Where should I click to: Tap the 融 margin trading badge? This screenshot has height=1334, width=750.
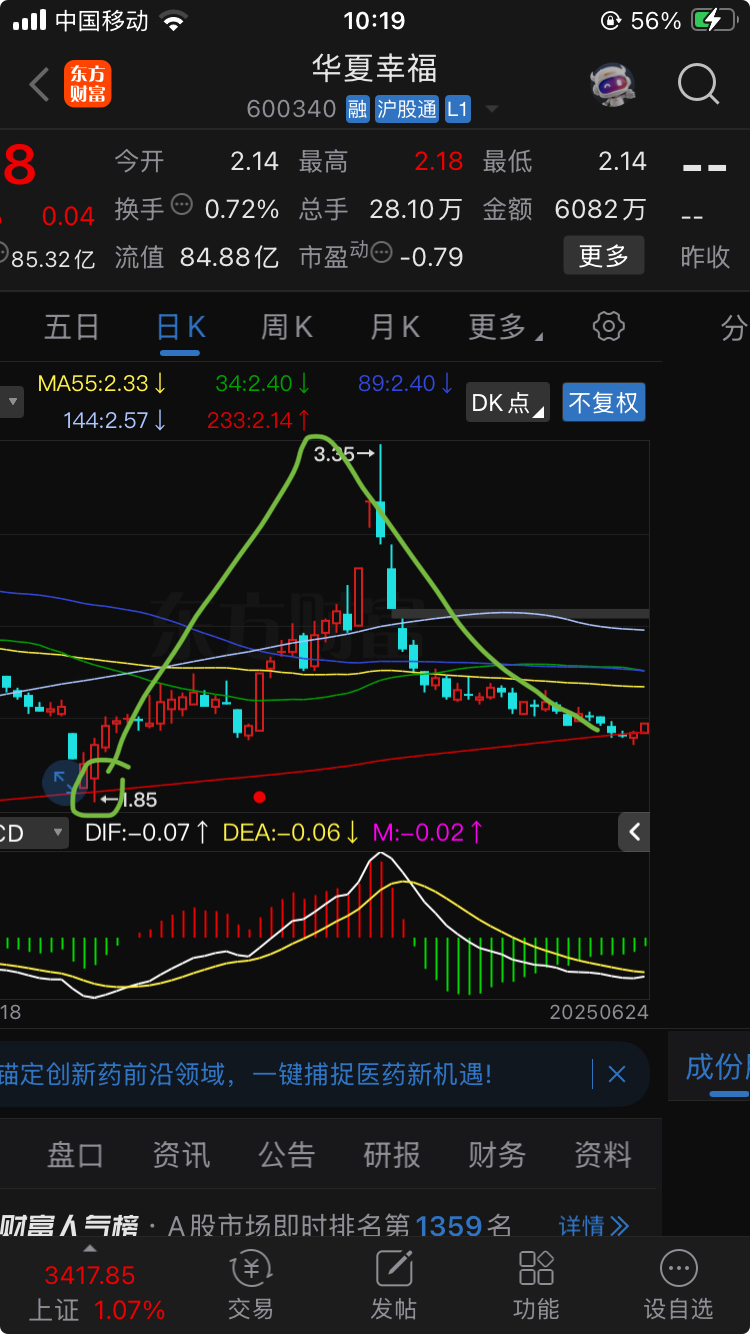click(x=358, y=109)
